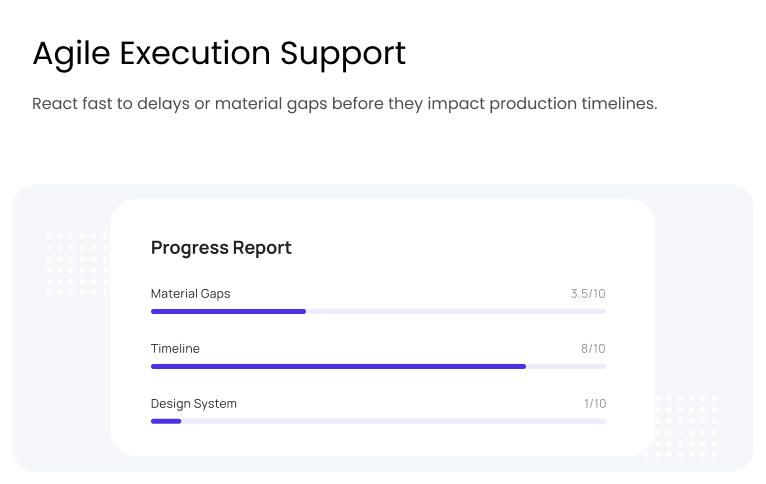Viewport: 766px width, 484px height.
Task: Click the word 'Report' in the card title
Action: (262, 248)
